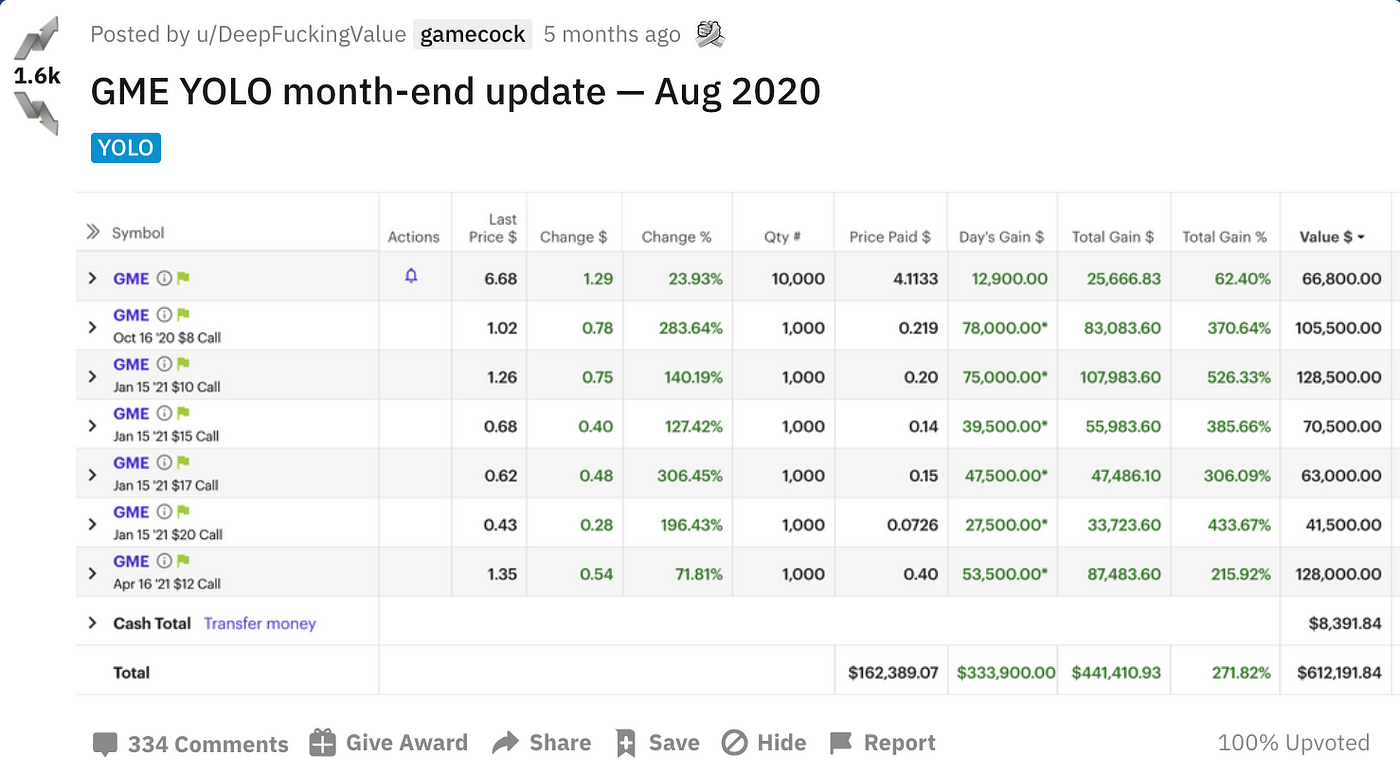This screenshot has height=777, width=1400.
Task: Click the Change $ column header
Action: tap(574, 237)
